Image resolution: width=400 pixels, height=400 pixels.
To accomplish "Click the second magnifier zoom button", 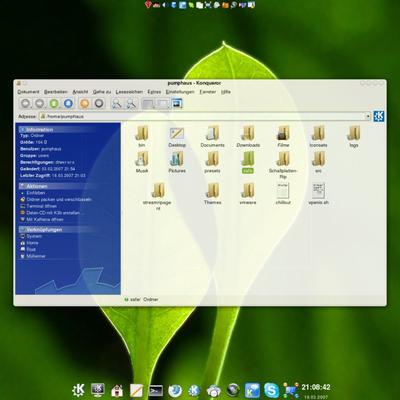I will coord(131,104).
